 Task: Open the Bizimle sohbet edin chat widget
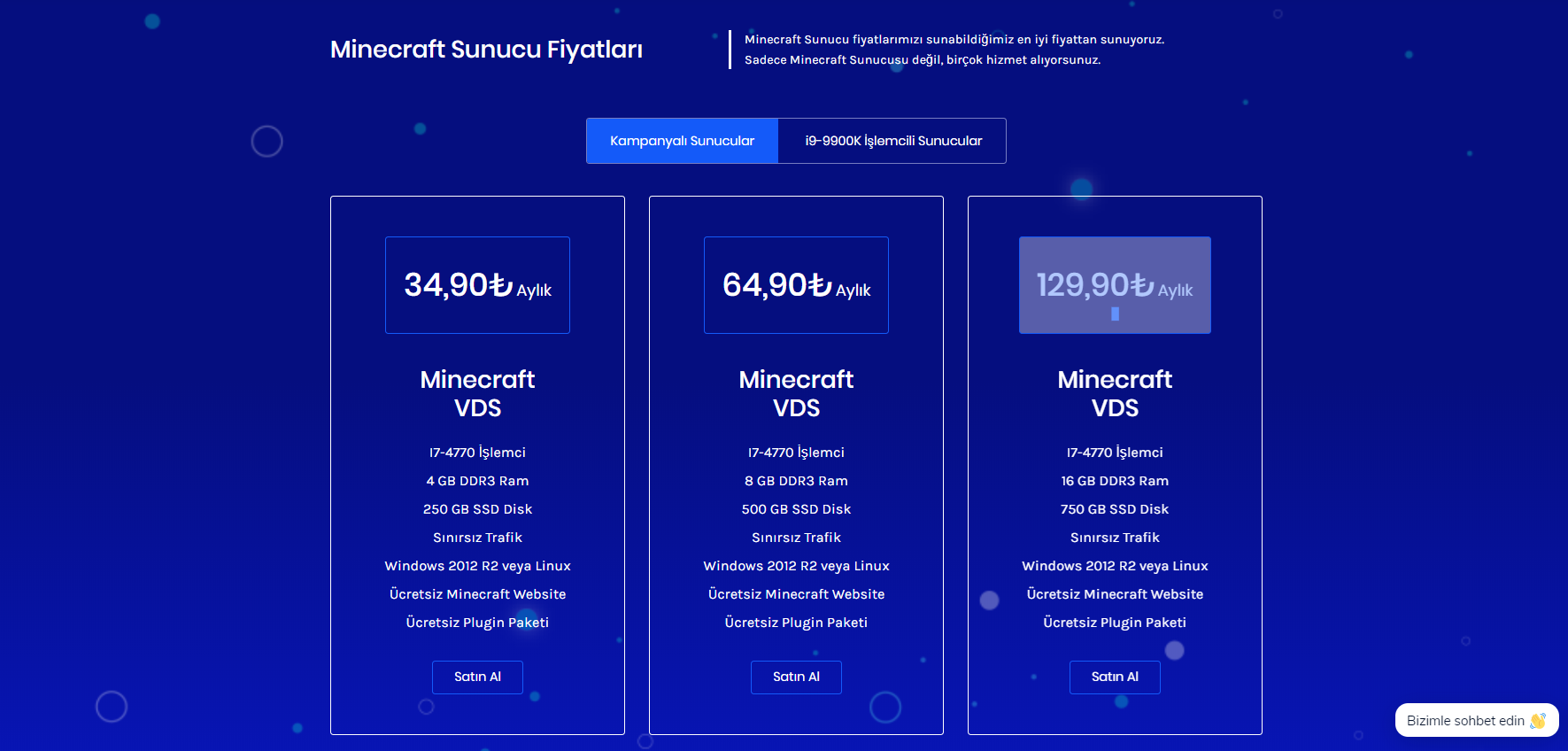click(x=1477, y=720)
